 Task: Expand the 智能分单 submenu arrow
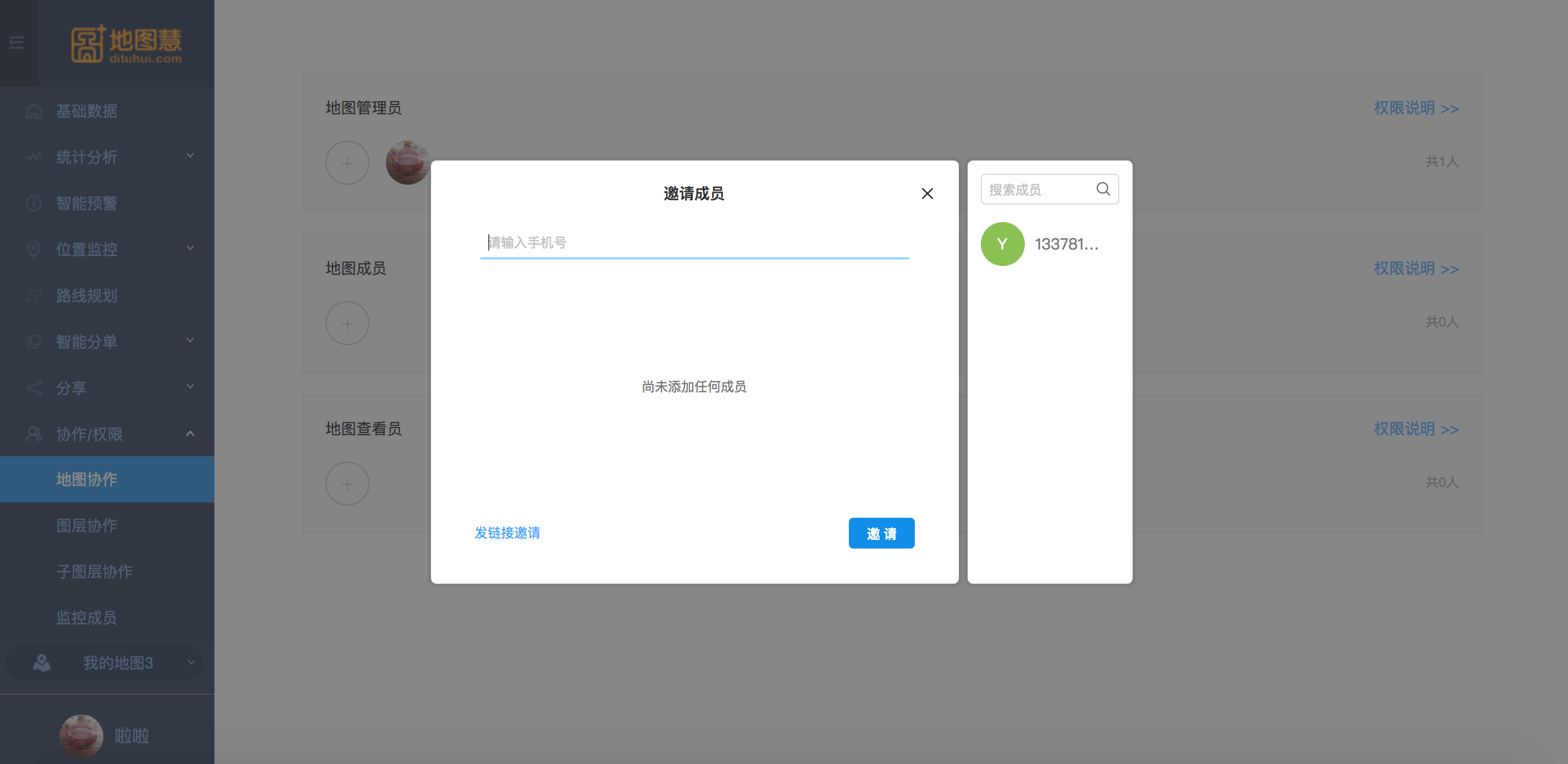[190, 340]
